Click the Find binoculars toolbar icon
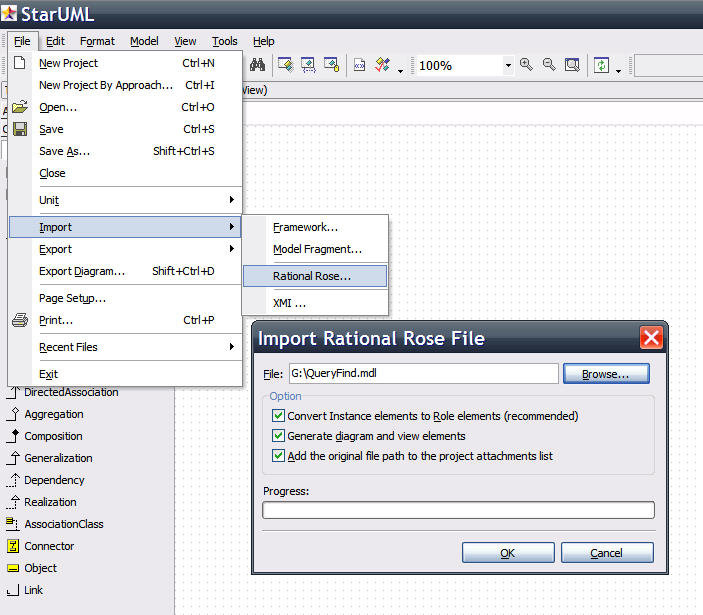The image size is (703, 615). click(x=257, y=65)
